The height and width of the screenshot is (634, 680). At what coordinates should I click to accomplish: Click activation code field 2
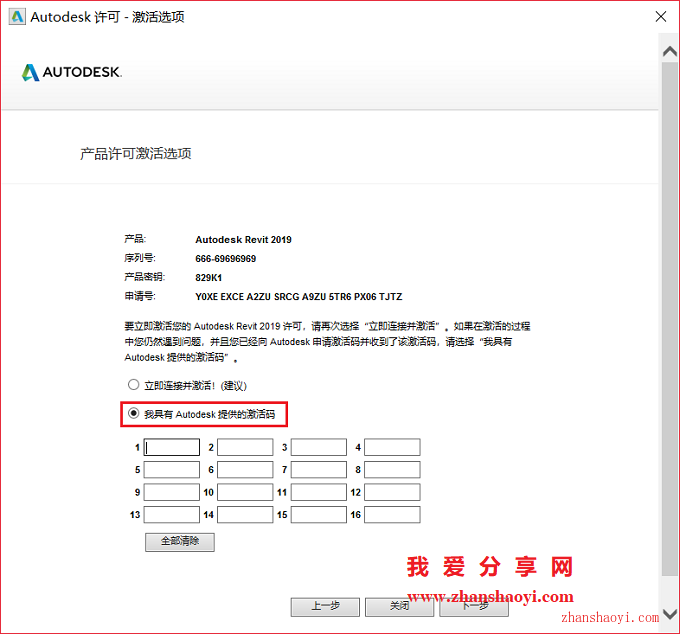[x=245, y=447]
